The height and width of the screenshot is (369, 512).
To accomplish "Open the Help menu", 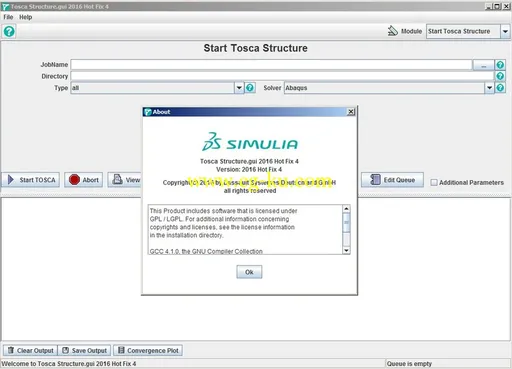I will point(26,17).
